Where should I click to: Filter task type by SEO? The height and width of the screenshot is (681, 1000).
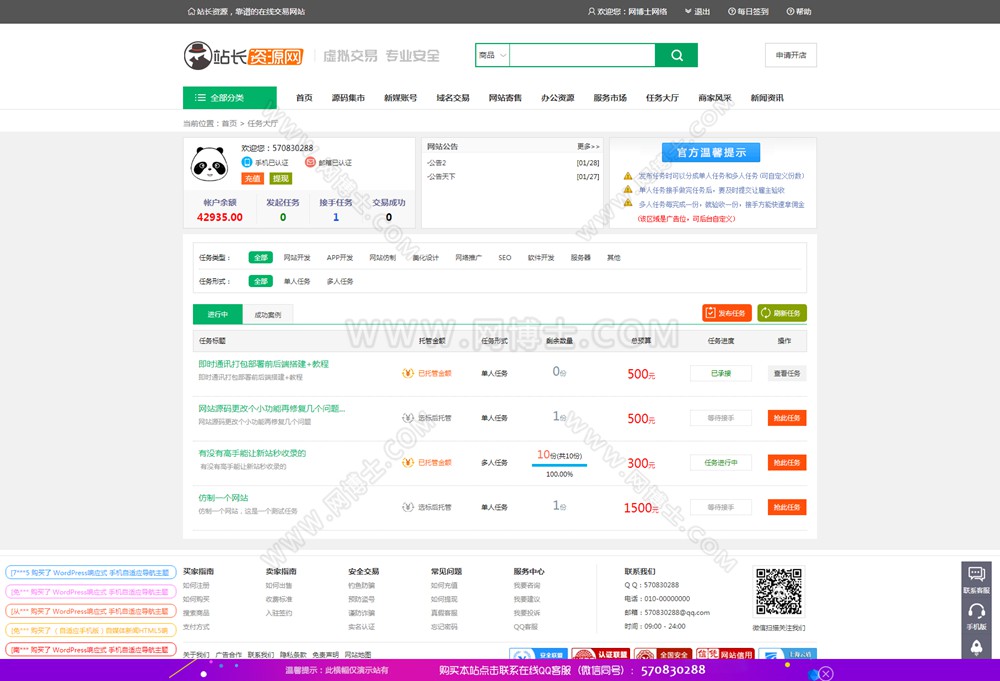(x=504, y=258)
